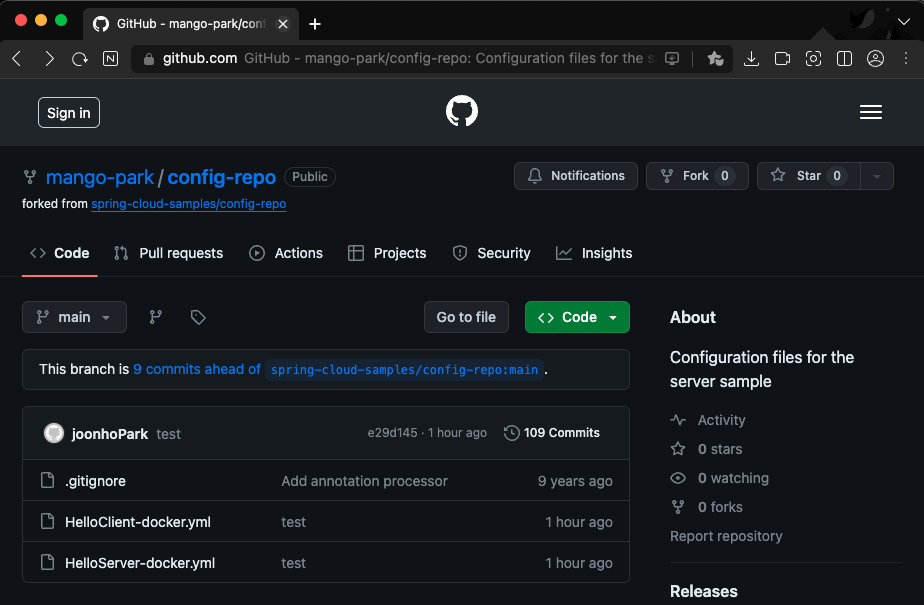Click the Notifications button
This screenshot has height=605, width=924.
[x=576, y=176]
